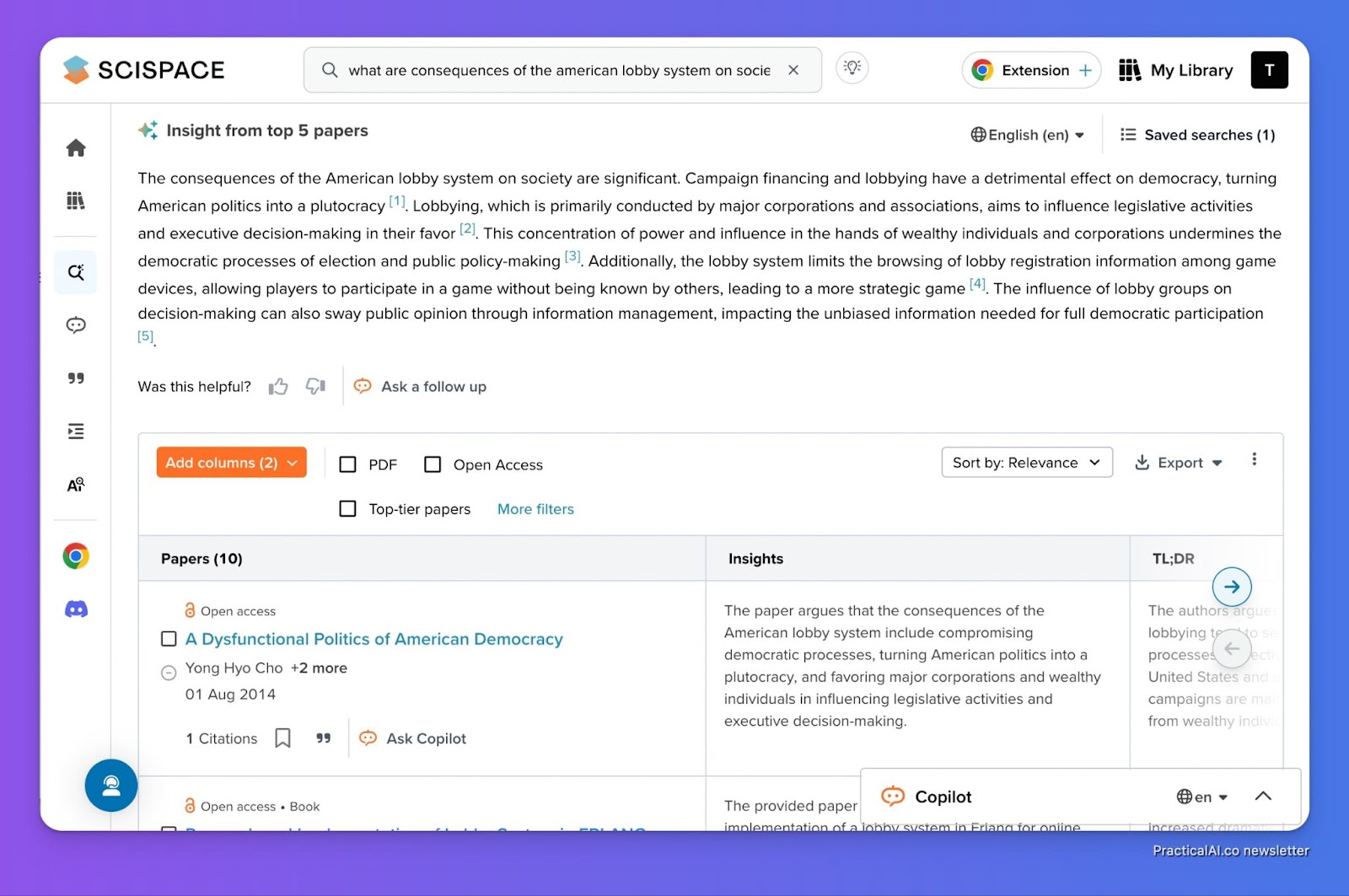
Task: Open the user profile avatar T
Action: tap(1269, 70)
